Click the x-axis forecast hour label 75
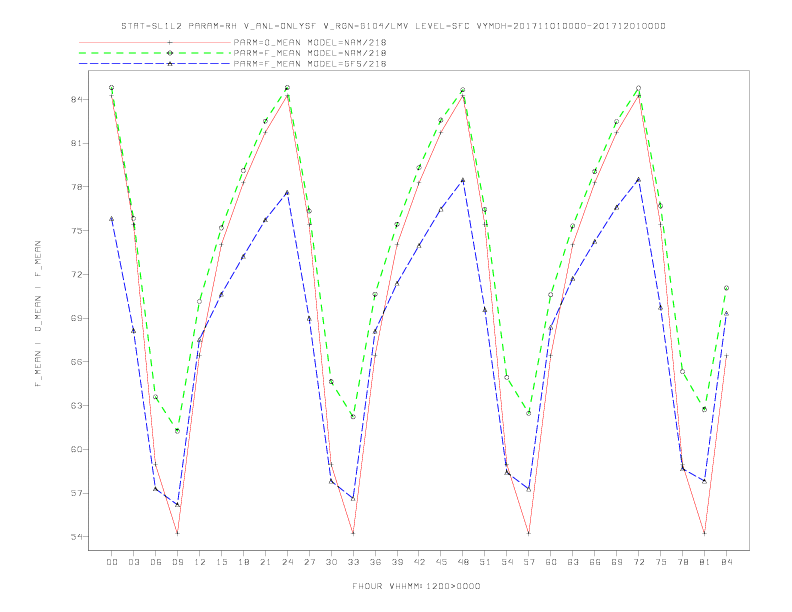The width and height of the screenshot is (792, 612). click(x=661, y=562)
